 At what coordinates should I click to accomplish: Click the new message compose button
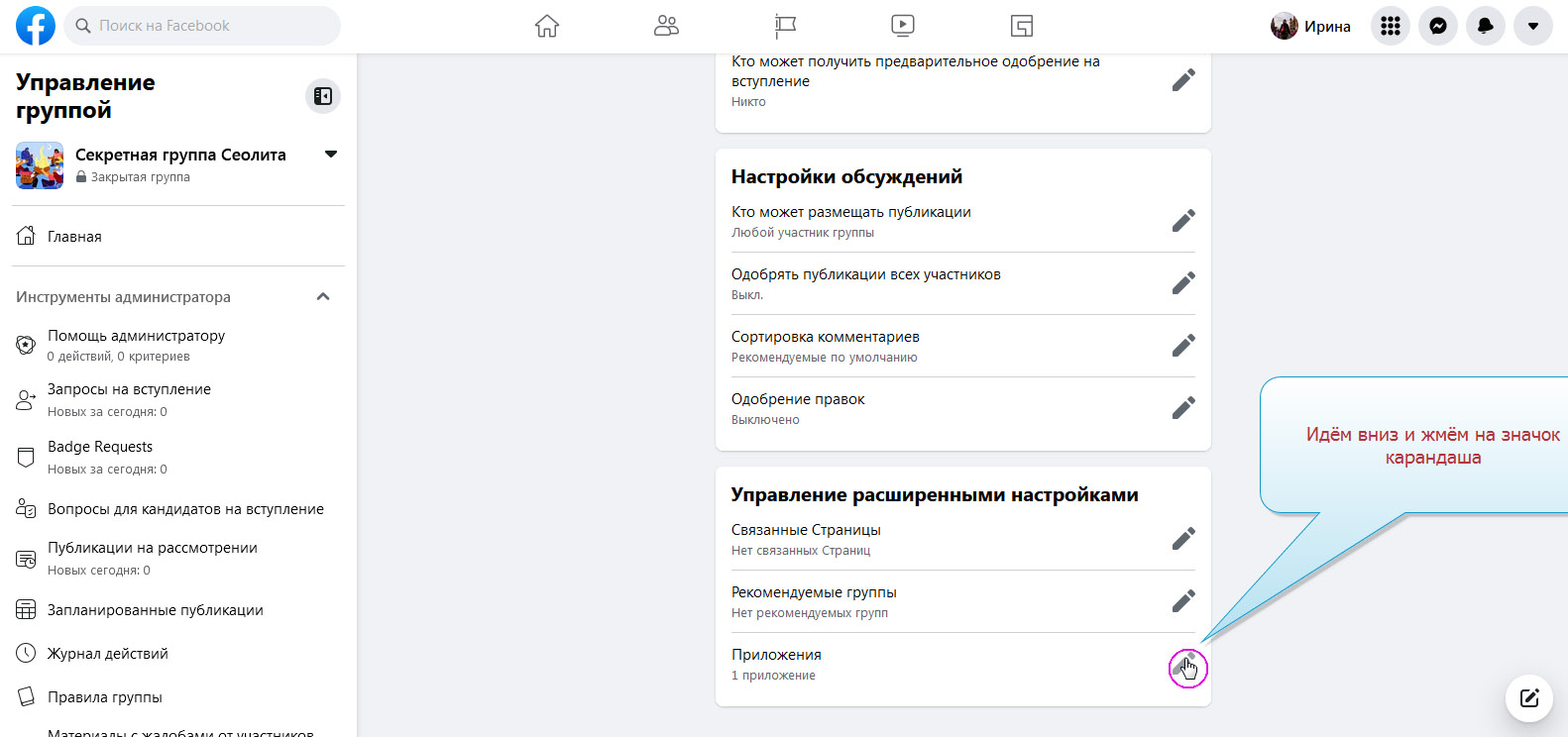click(x=1528, y=698)
